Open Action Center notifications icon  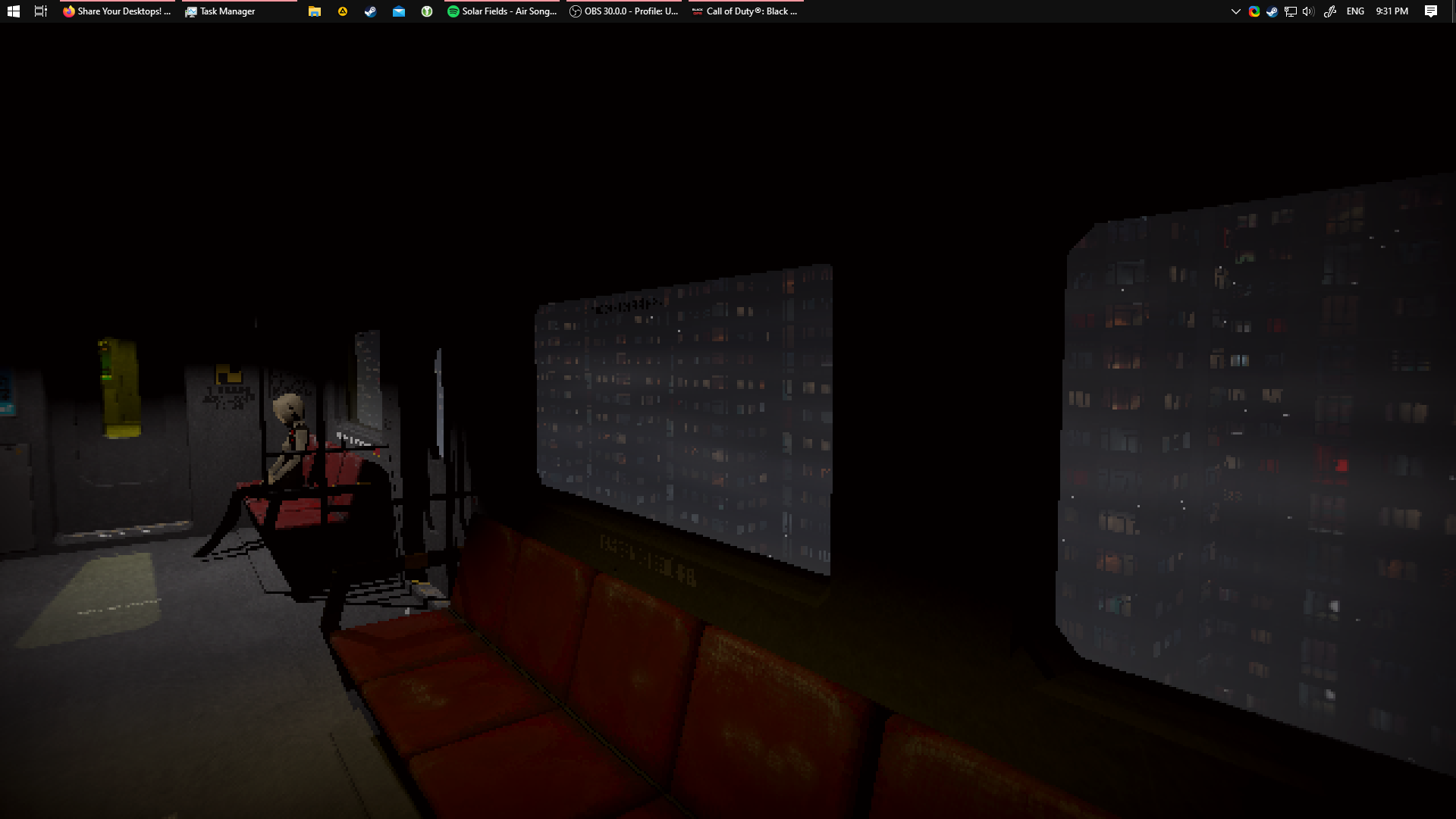(x=1431, y=11)
